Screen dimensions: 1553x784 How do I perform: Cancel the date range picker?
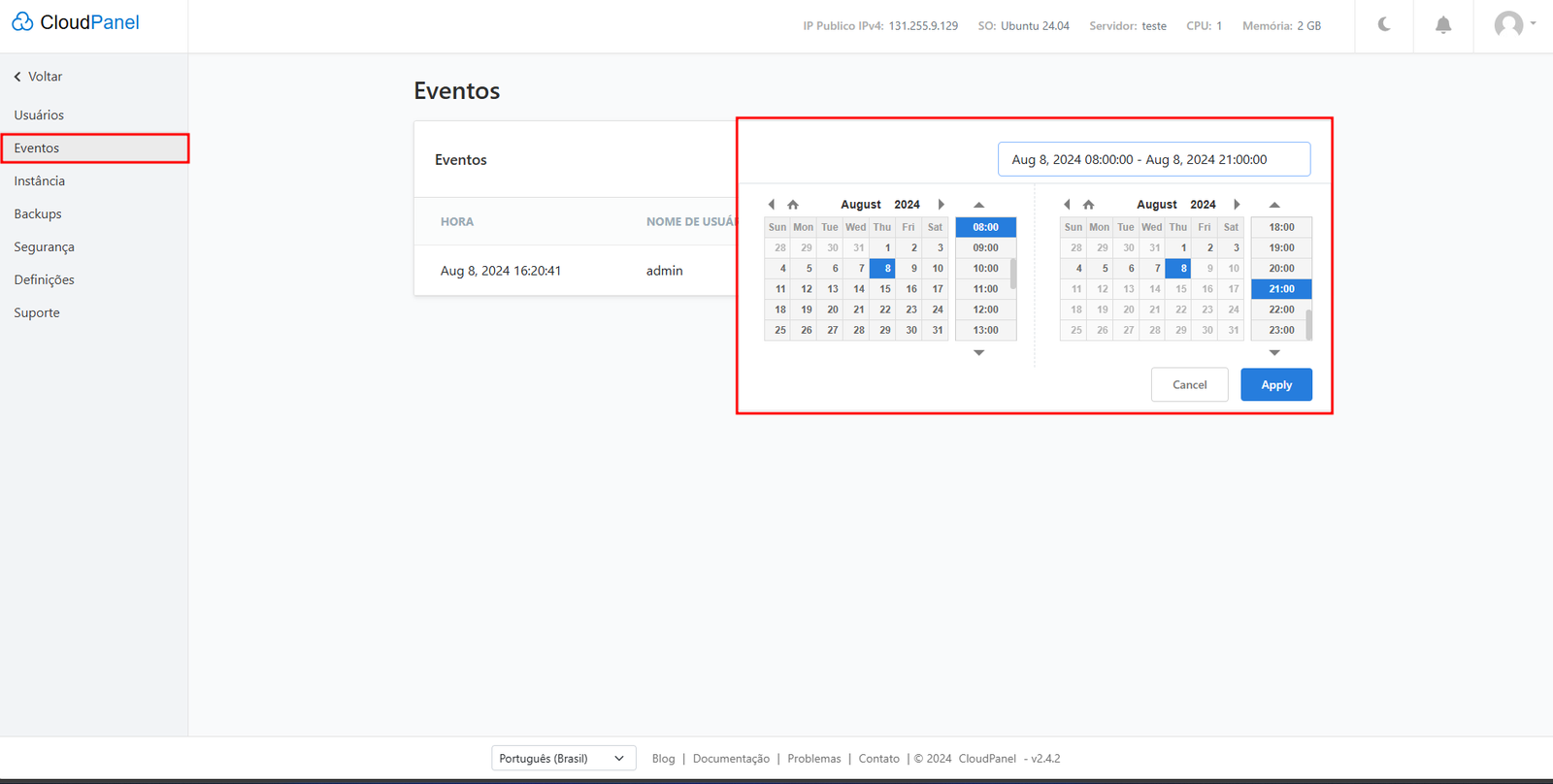1189,385
